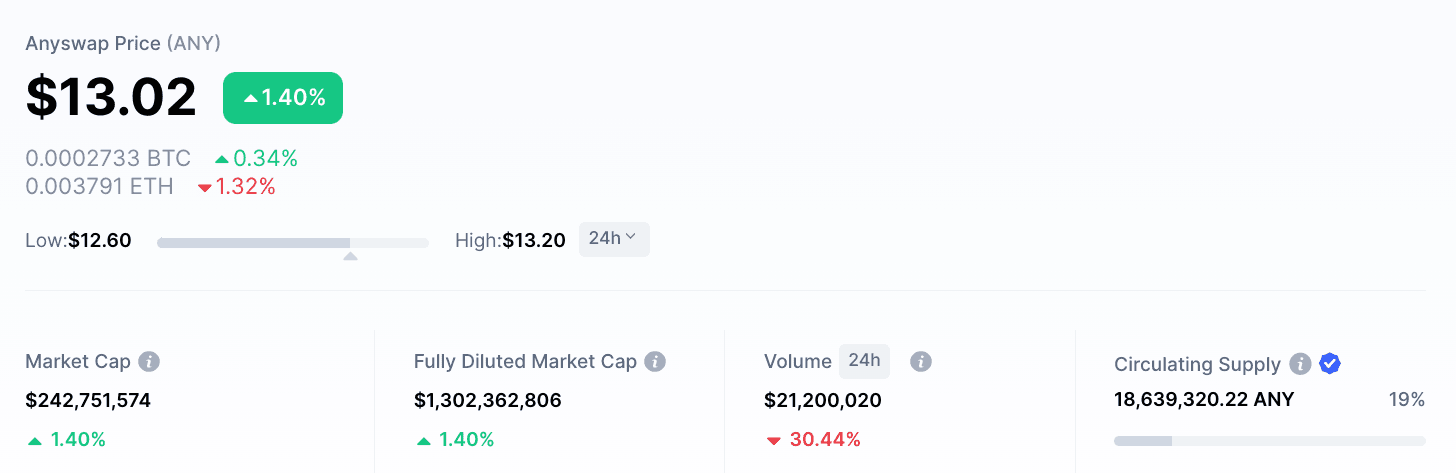Click the verified supply checkmark badge
The width and height of the screenshot is (1456, 473).
1329,364
